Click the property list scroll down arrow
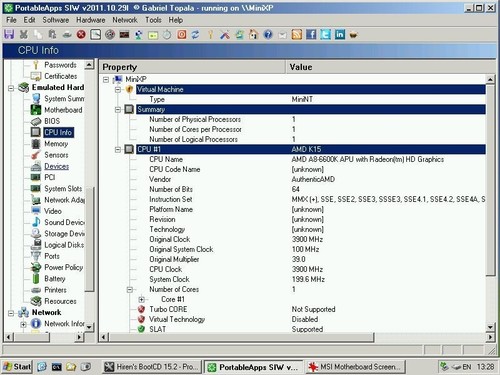The width and height of the screenshot is (500, 375). click(490, 327)
